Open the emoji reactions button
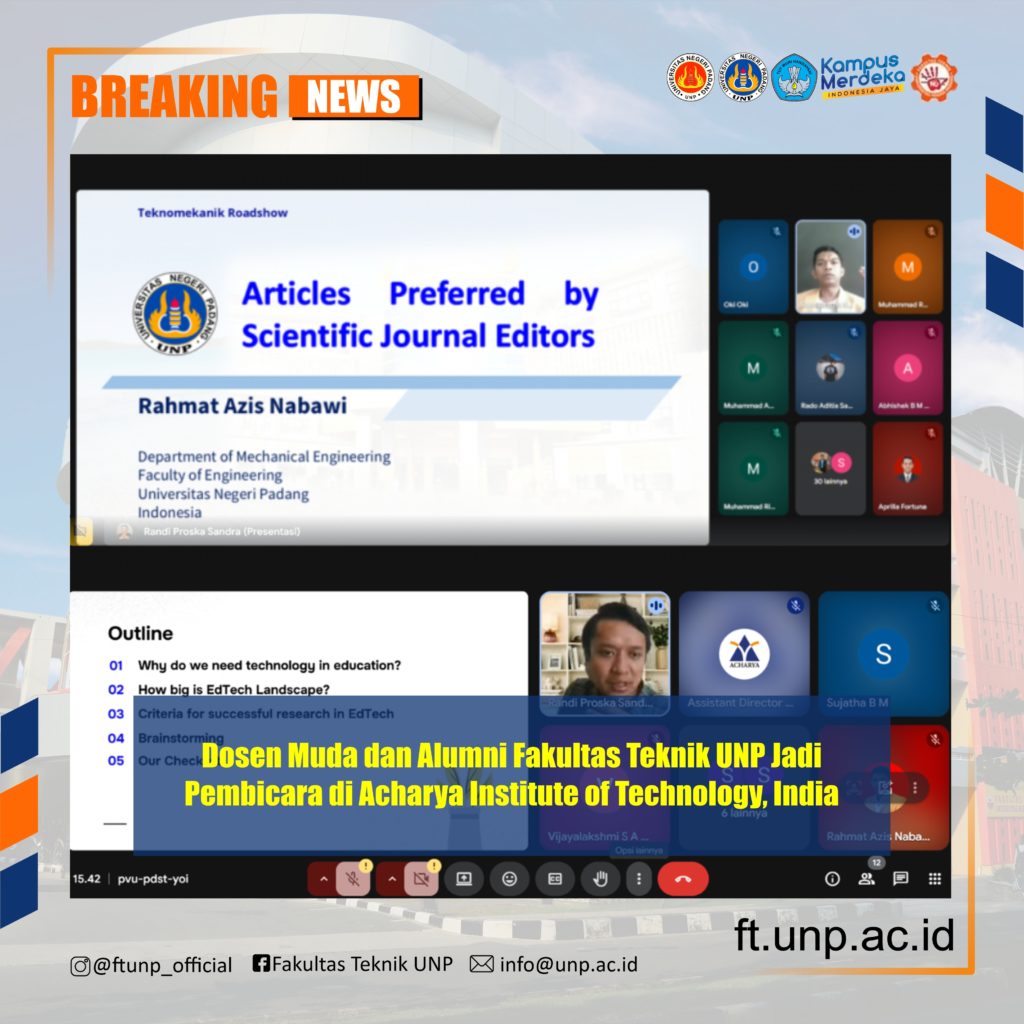Image resolution: width=1024 pixels, height=1024 pixels. click(509, 879)
